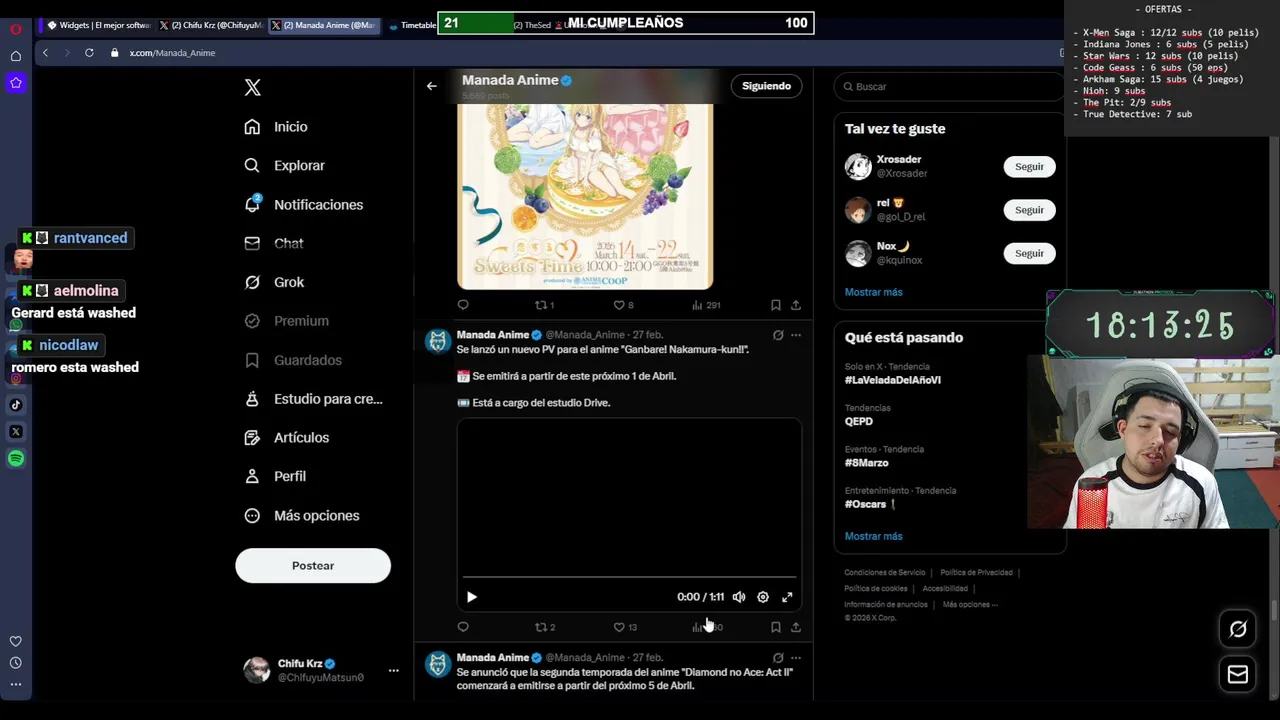Open Notificaciones in X sidebar
This screenshot has height=720, width=1280.
(x=304, y=205)
